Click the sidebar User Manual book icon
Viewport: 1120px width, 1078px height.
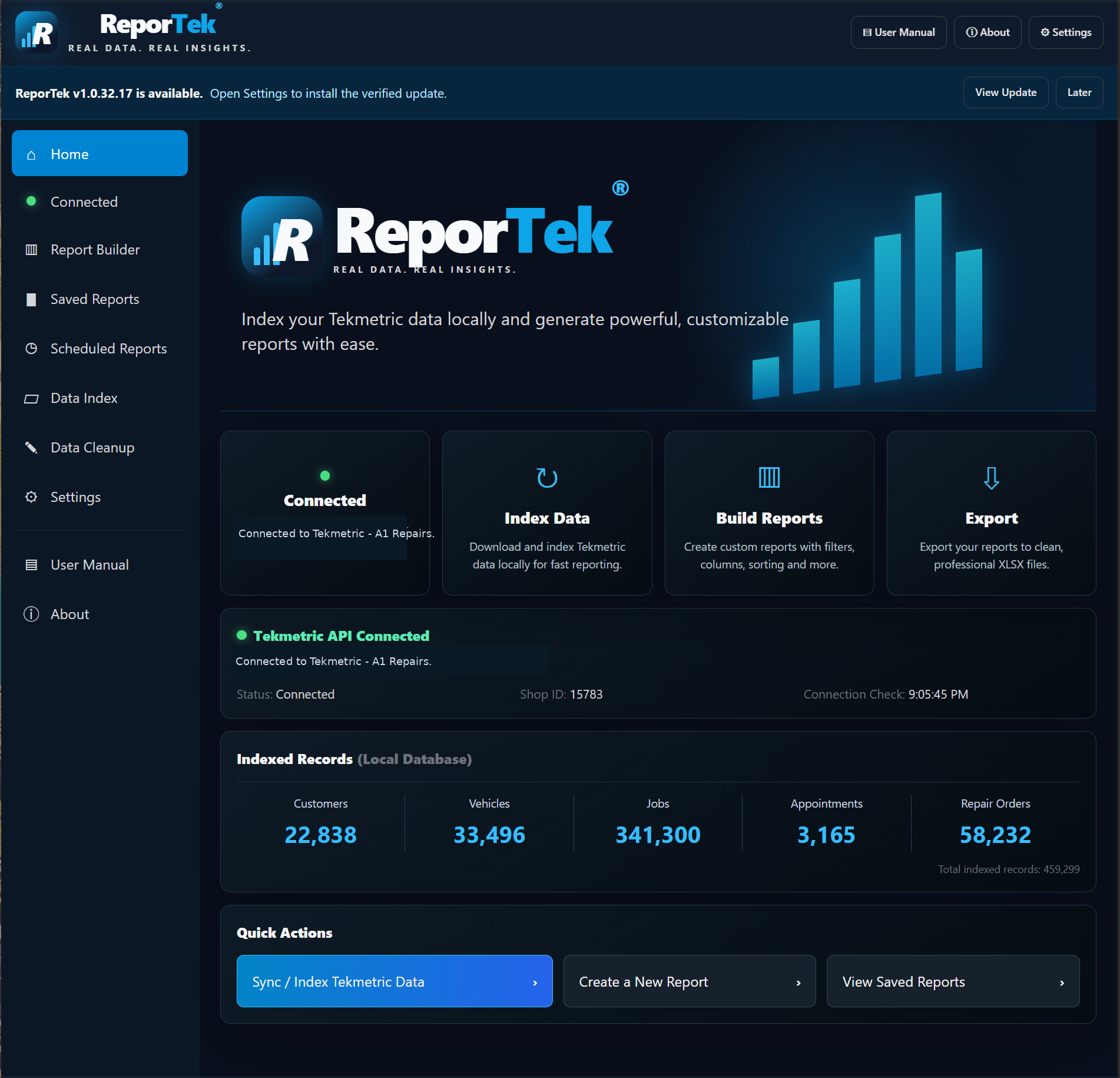pos(31,565)
